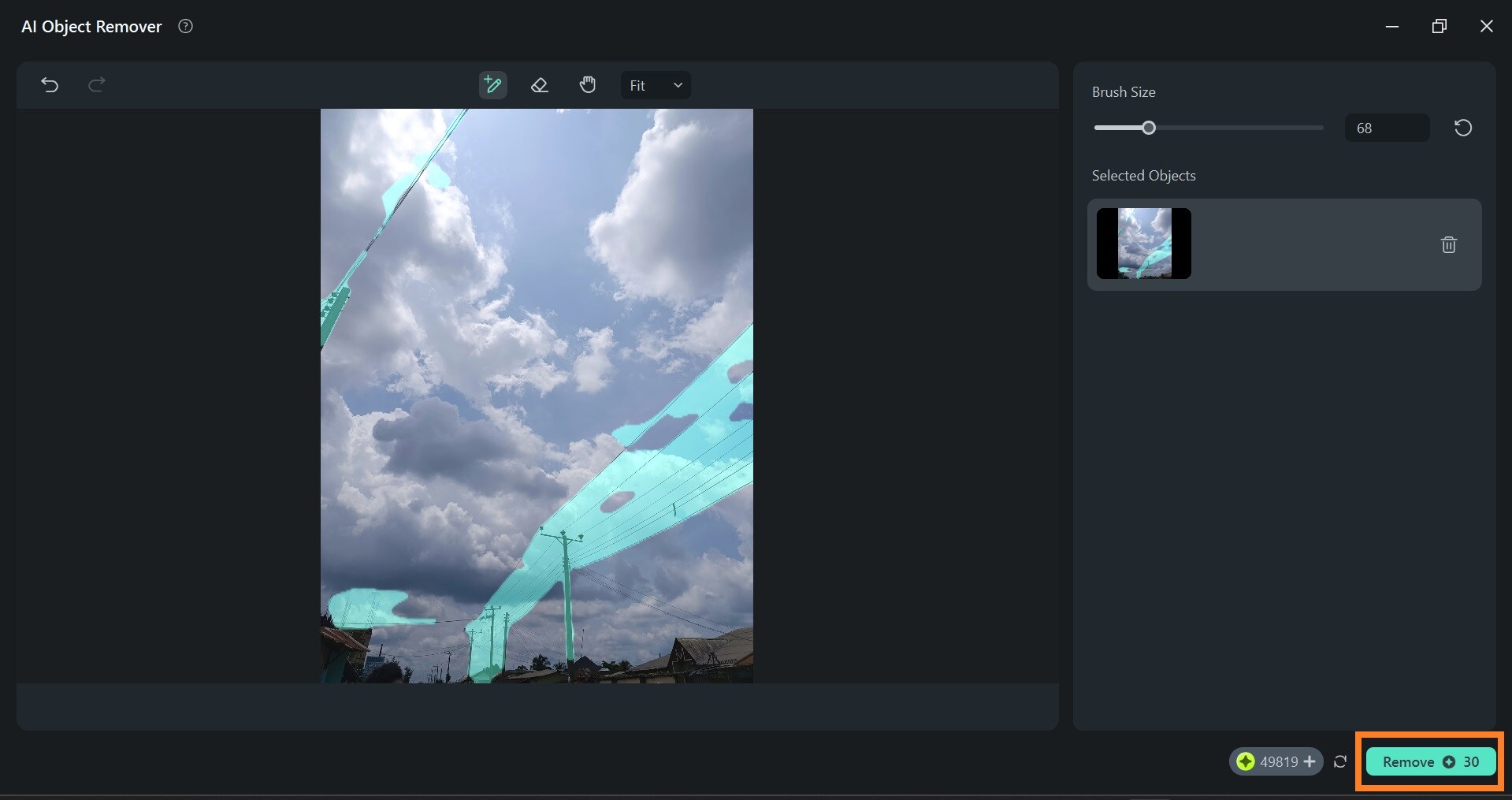The image size is (1512, 800).
Task: Open the Fit zoom dropdown
Action: tap(656, 85)
